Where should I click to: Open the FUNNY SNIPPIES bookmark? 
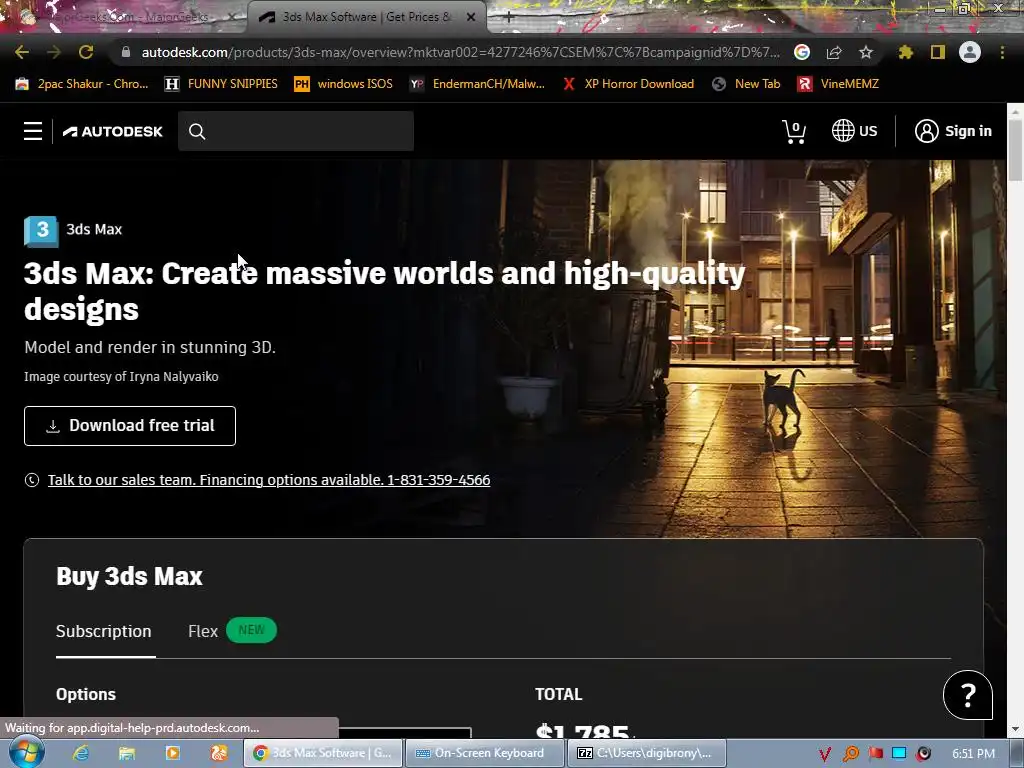point(221,84)
